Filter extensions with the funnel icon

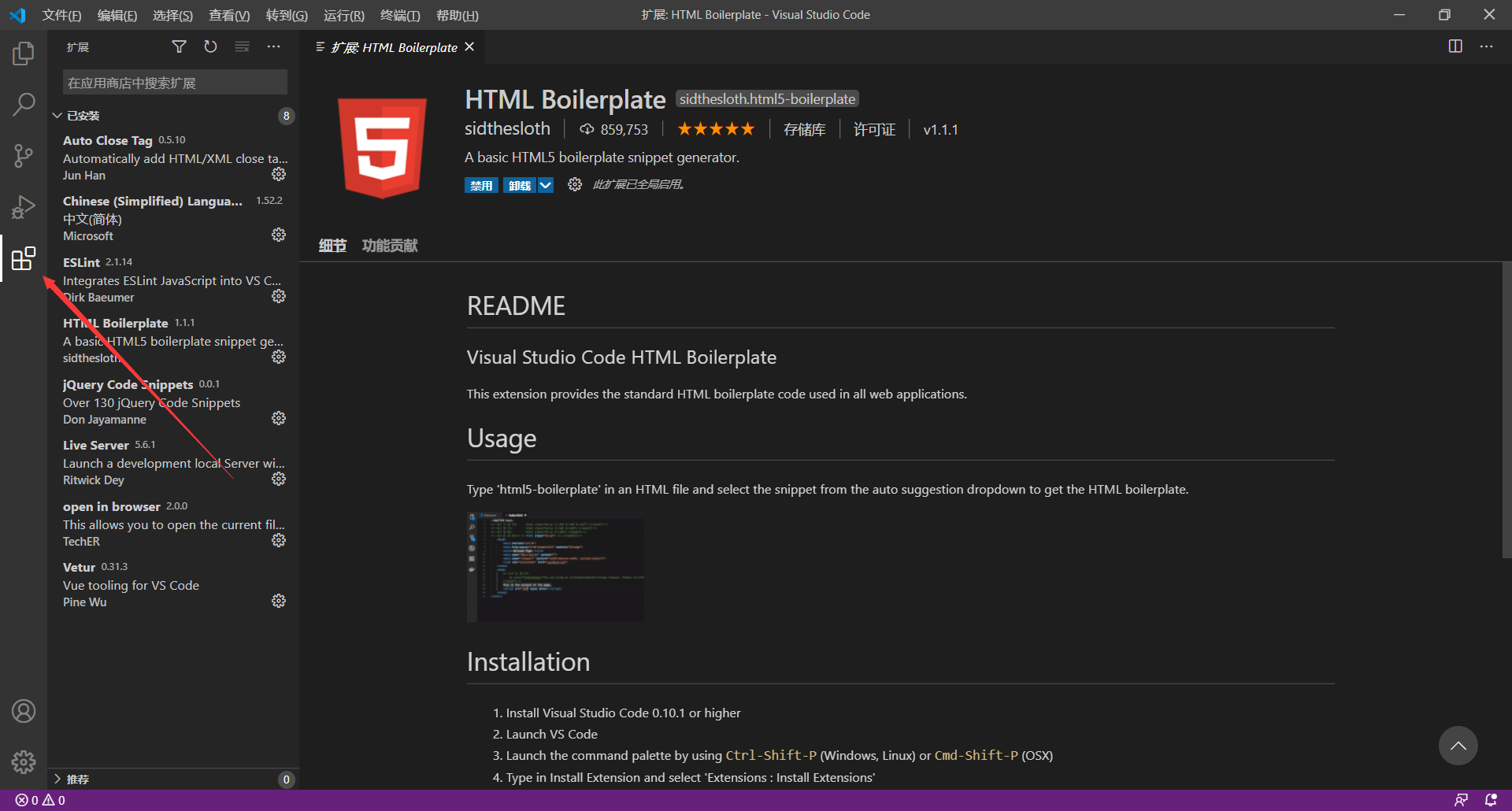pyautogui.click(x=180, y=47)
